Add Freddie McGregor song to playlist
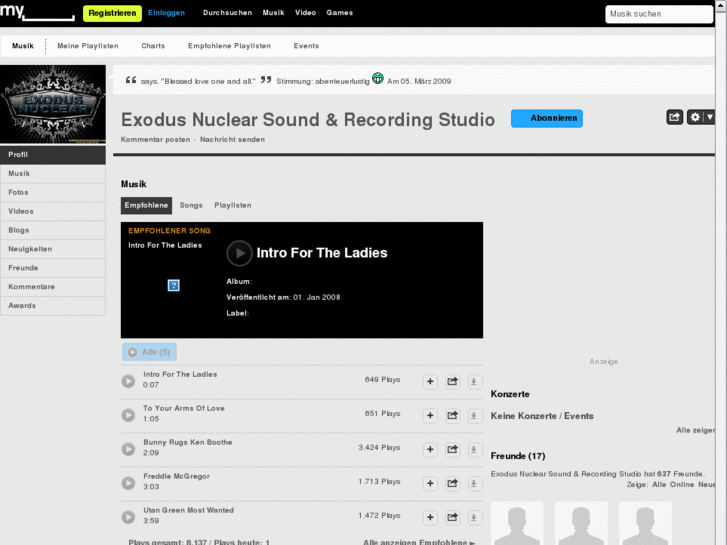 click(x=430, y=483)
